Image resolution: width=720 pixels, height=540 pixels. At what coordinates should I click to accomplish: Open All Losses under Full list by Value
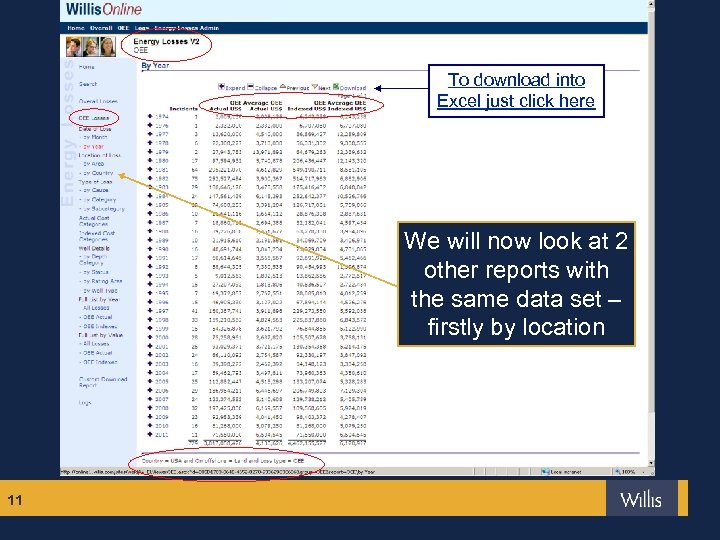pyautogui.click(x=96, y=343)
